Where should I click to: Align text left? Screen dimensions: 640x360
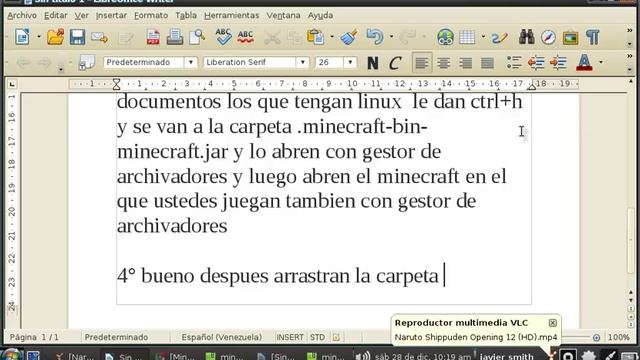coord(422,63)
